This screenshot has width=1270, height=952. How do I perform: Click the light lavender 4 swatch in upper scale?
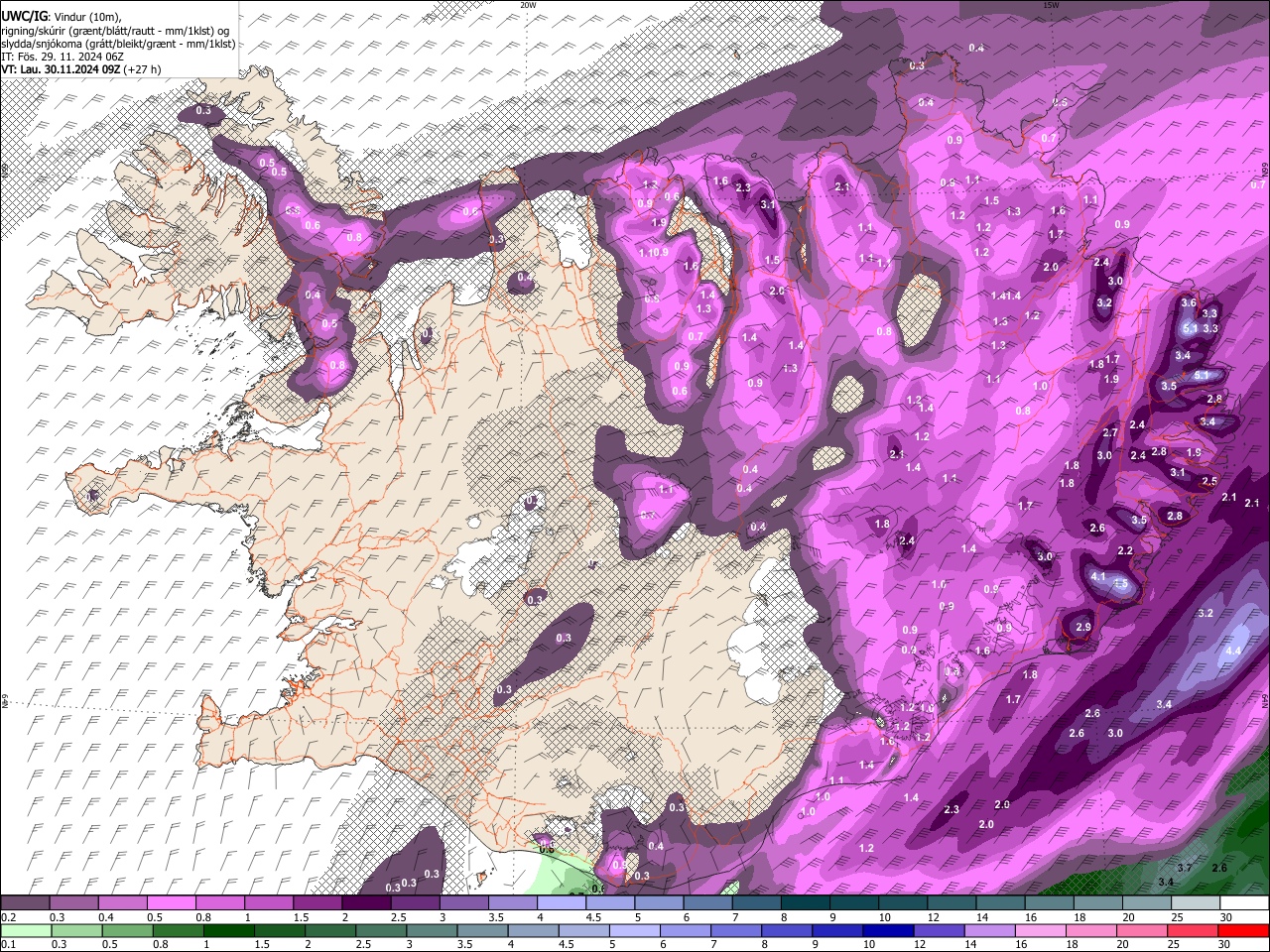pos(561,903)
